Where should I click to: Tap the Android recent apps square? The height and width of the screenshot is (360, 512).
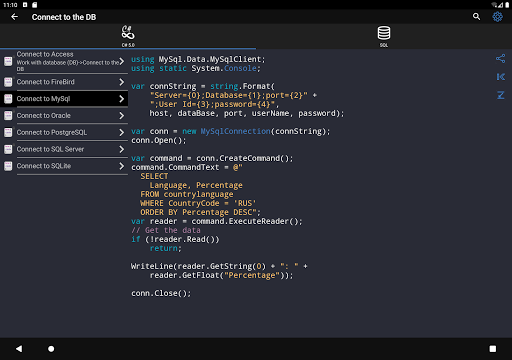point(493,349)
